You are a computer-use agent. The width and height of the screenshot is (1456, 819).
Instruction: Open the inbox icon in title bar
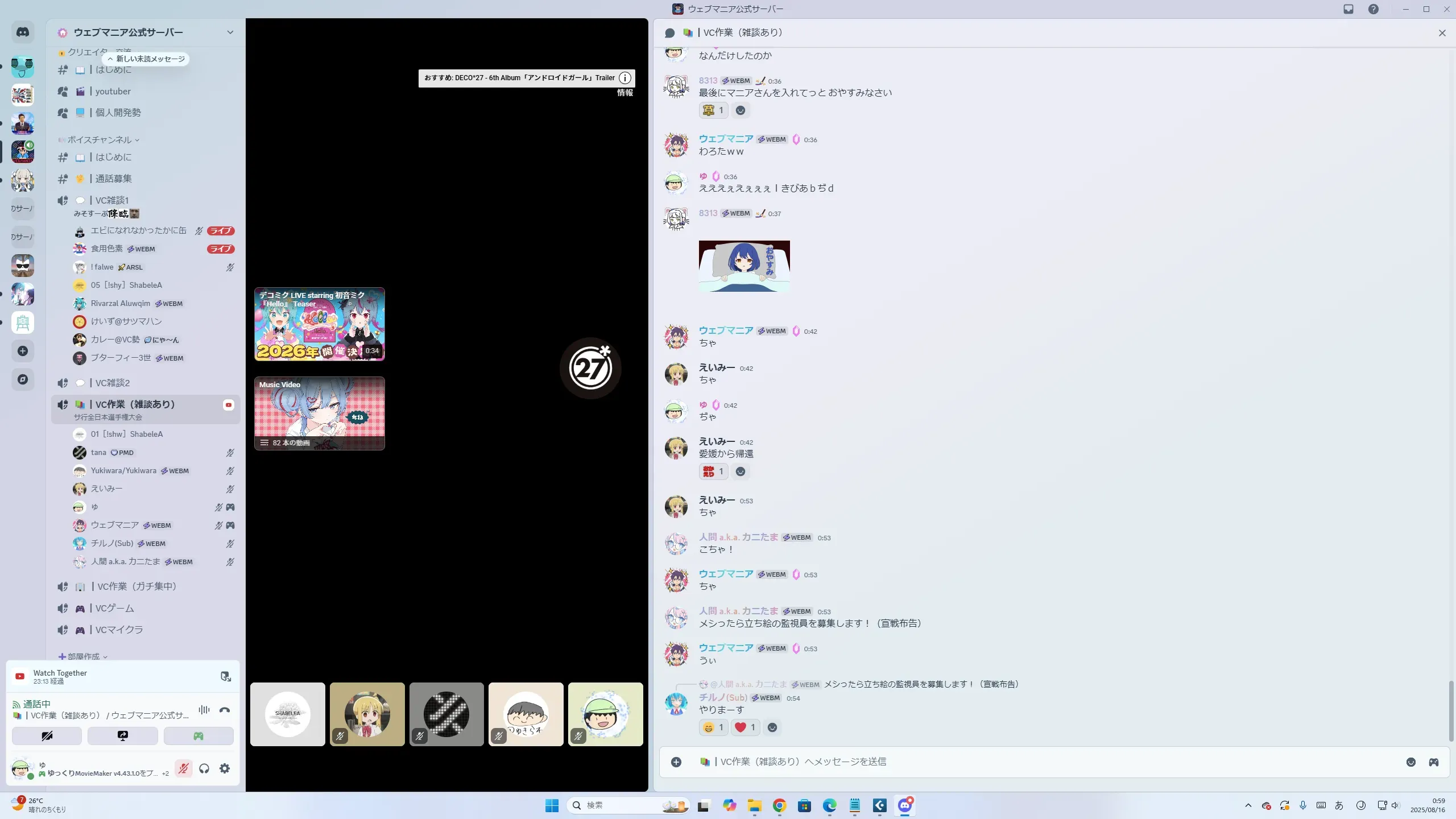[x=1349, y=9]
